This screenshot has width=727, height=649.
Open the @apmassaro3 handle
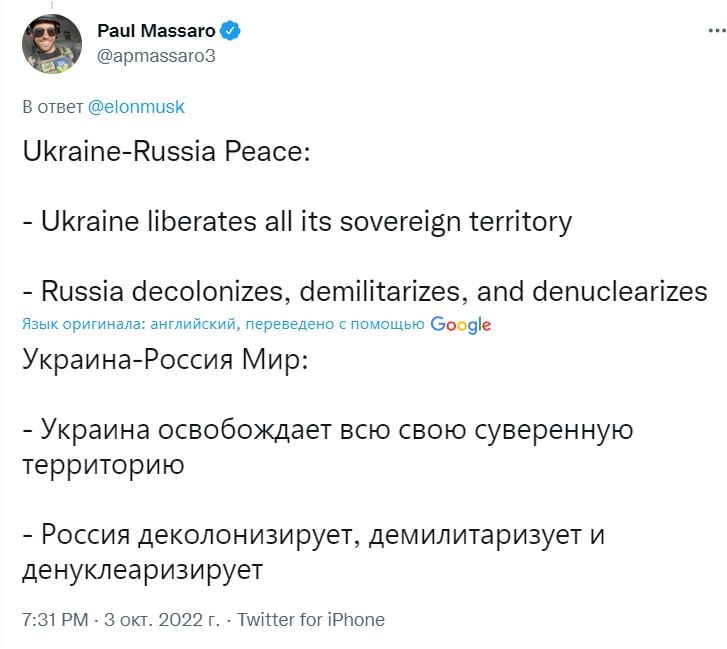156,56
